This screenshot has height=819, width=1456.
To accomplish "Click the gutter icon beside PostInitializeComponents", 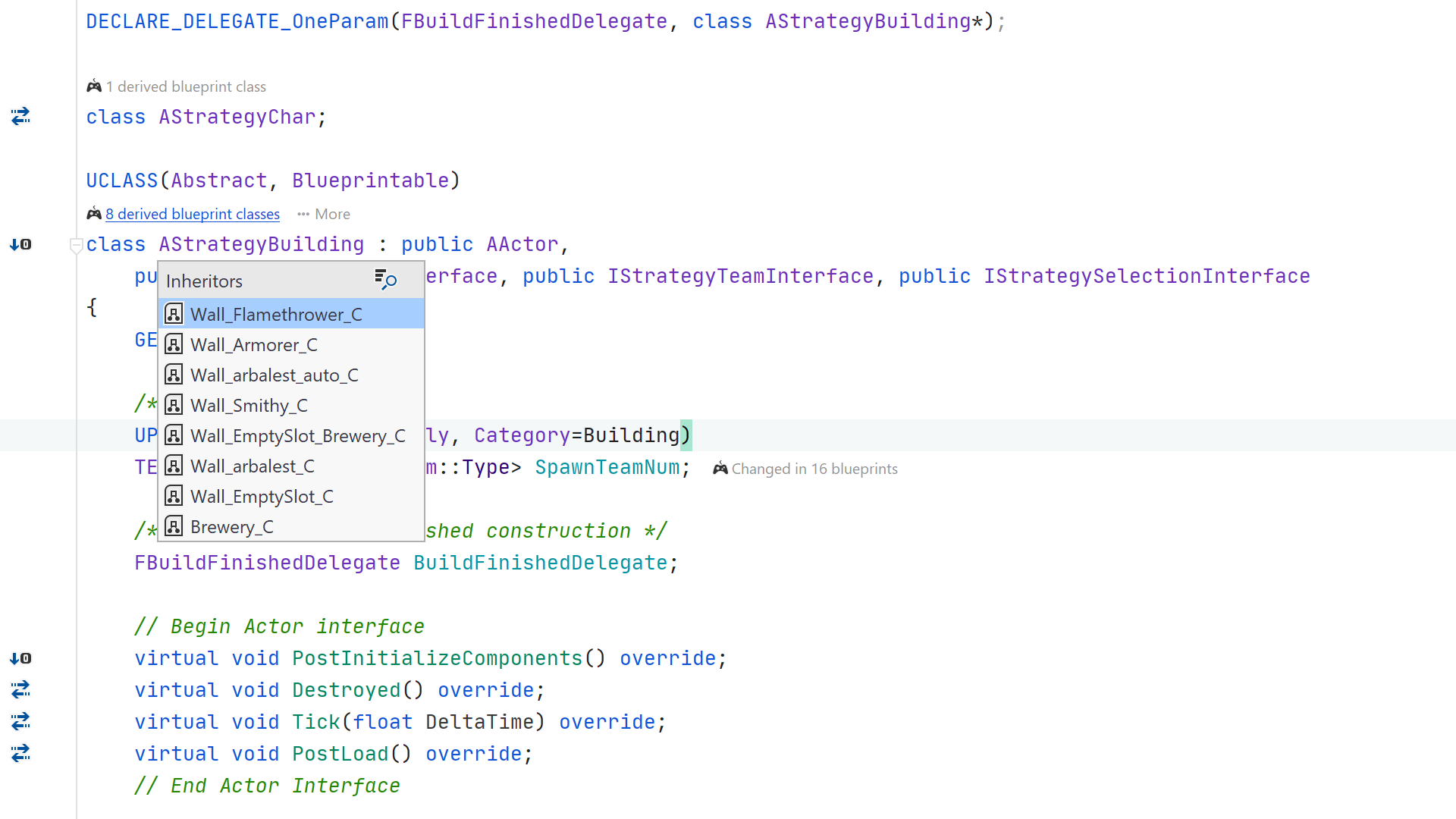I will point(20,658).
